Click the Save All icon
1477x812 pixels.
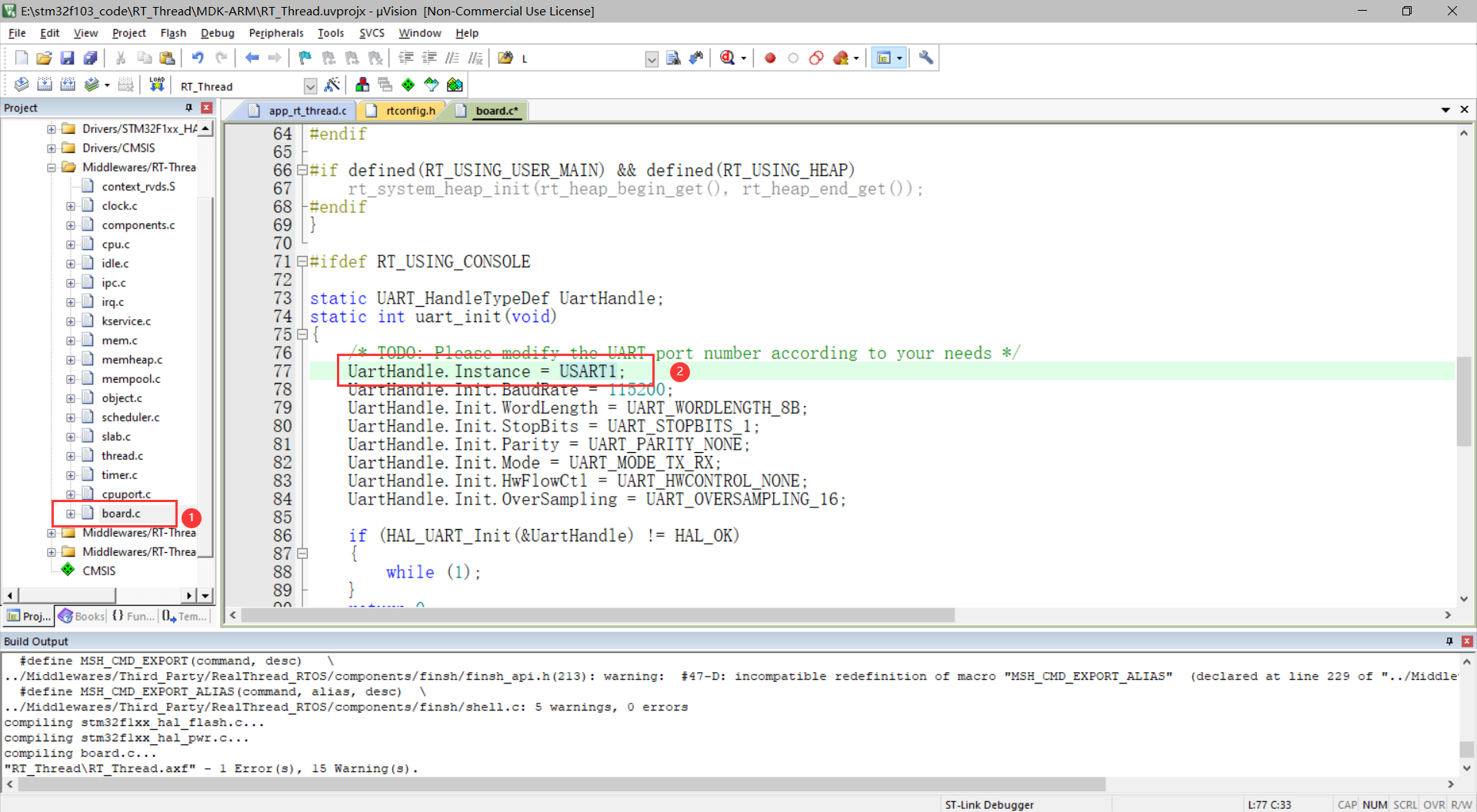pos(91,58)
